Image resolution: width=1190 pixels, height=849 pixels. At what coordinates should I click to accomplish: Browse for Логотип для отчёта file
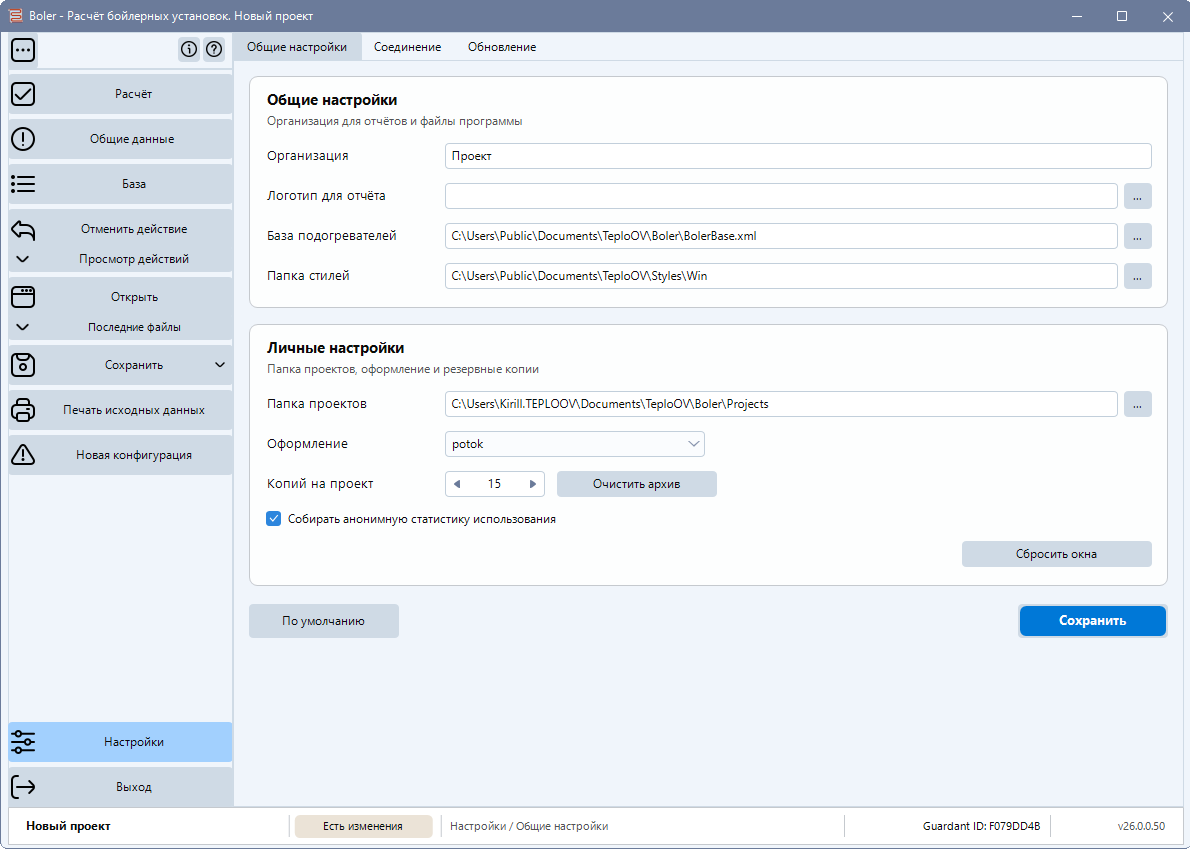pos(1137,196)
